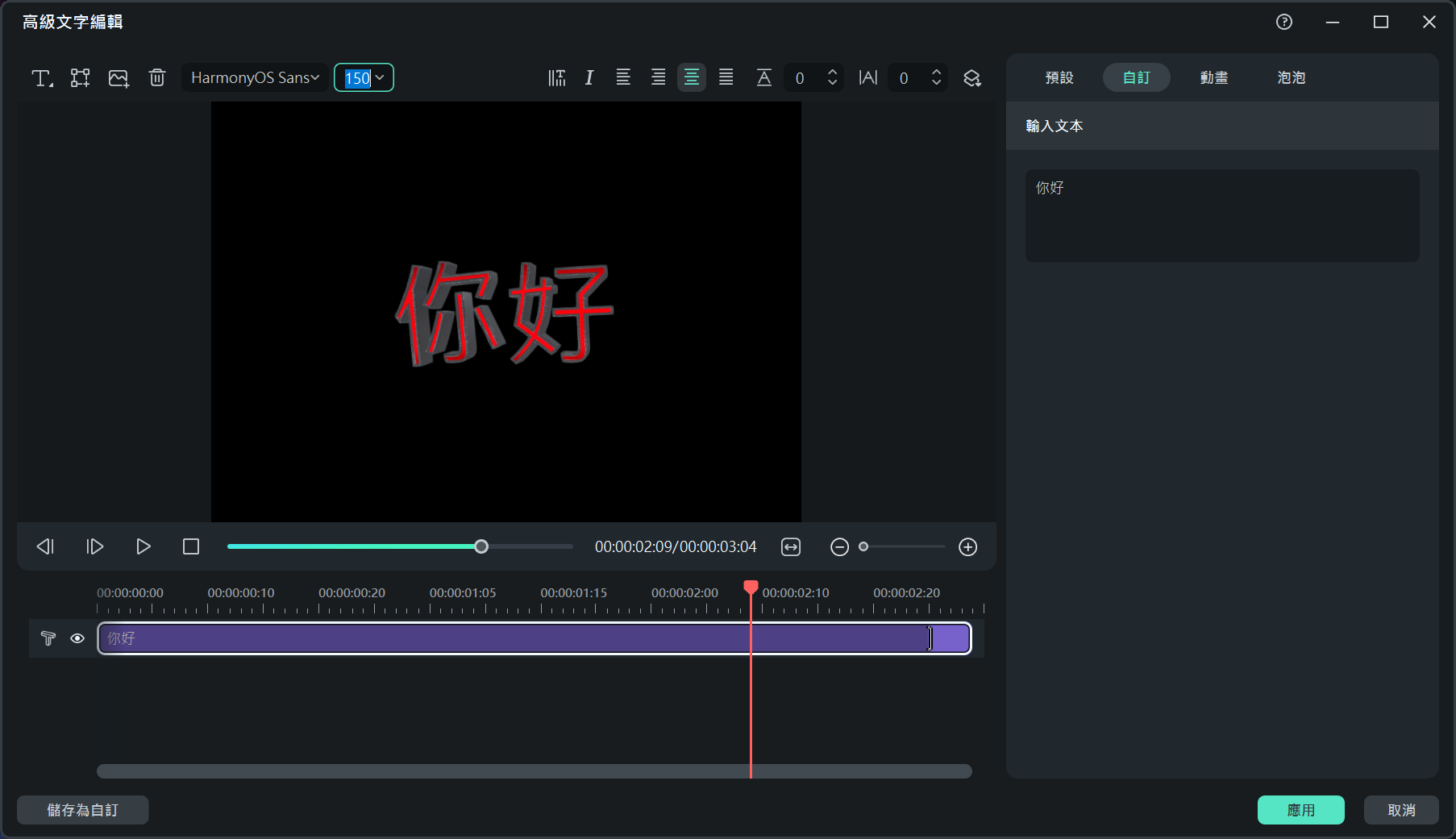Click the 儲存為自訂 button
Viewport: 1456px width, 839px height.
82,810
